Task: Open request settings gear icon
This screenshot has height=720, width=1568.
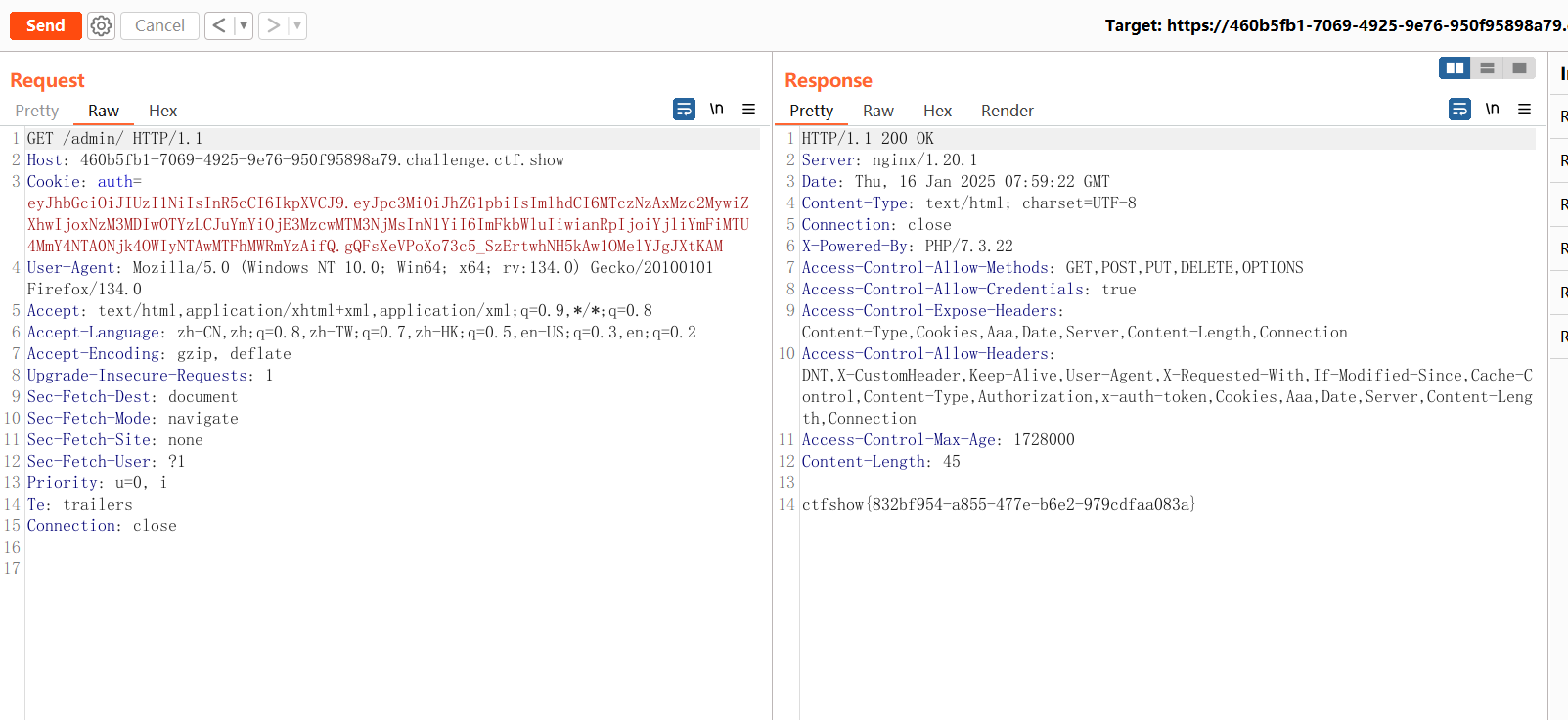Action: [101, 25]
